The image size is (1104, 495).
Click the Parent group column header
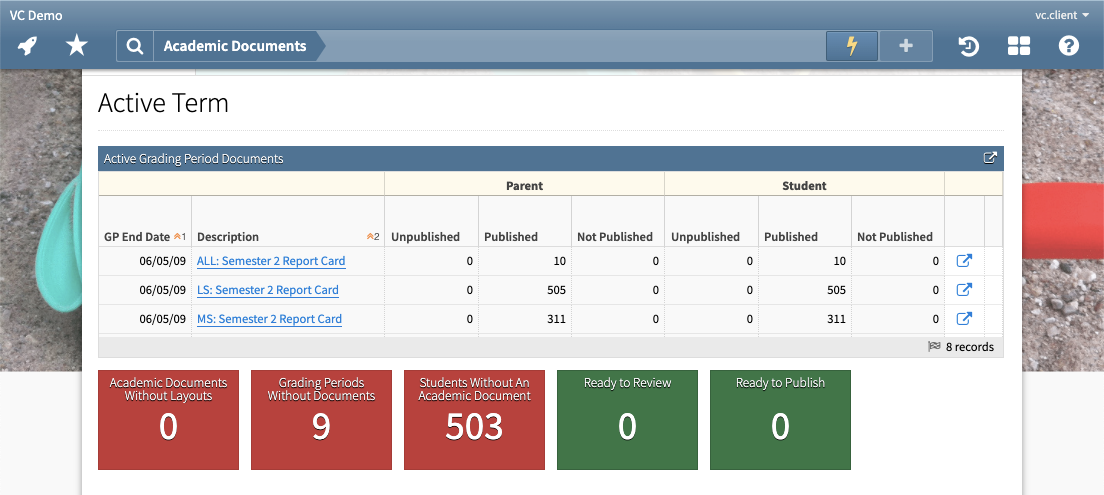tap(525, 186)
